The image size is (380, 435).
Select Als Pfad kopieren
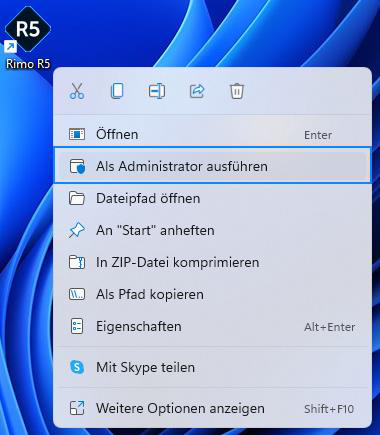tap(212, 294)
